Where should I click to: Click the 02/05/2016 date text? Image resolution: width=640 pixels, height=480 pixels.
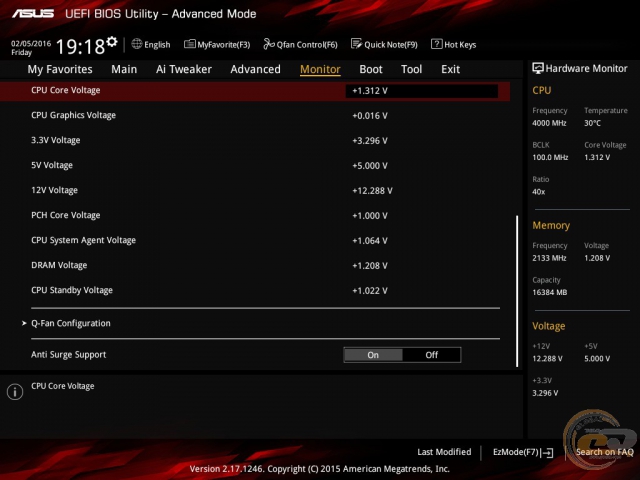point(31,43)
